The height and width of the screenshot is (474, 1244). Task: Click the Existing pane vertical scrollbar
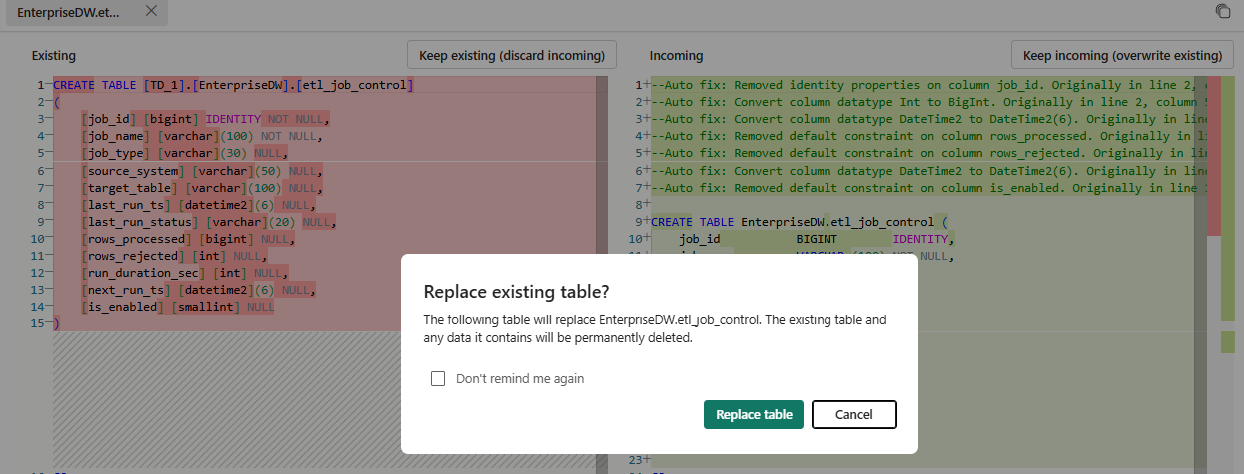pos(602,275)
